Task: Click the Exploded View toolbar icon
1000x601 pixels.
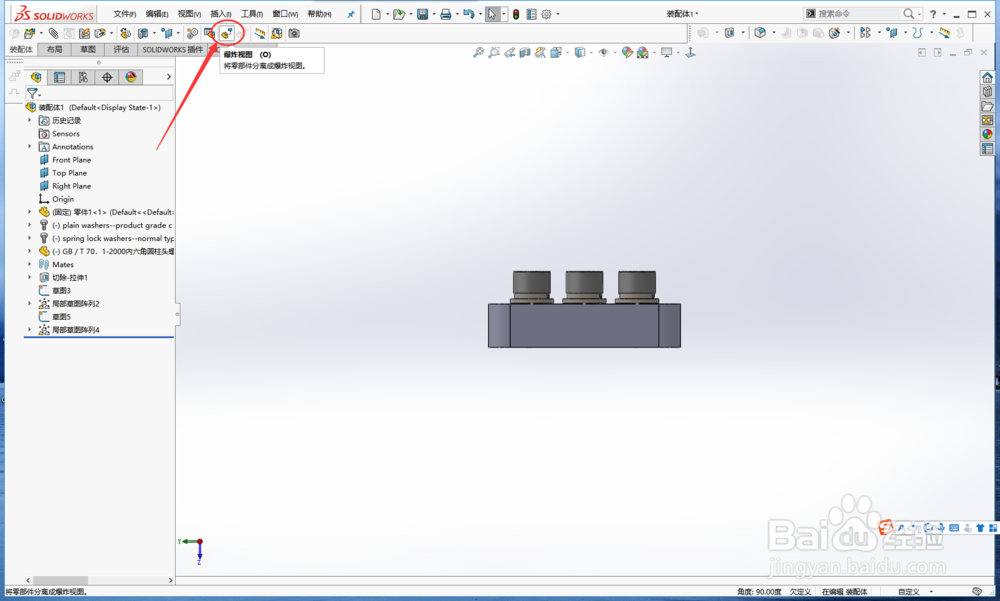Action: click(x=226, y=33)
